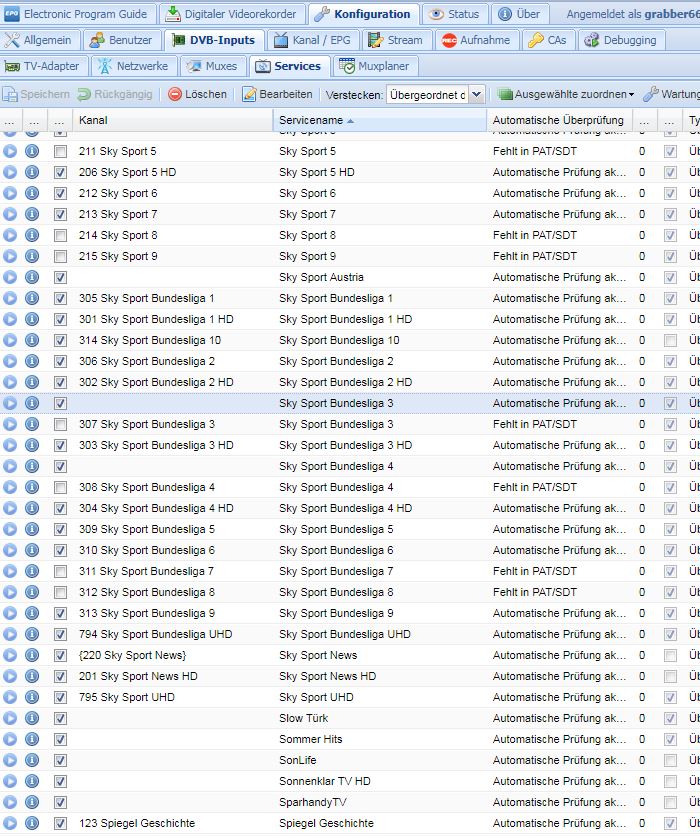
Task: Sort by Automatische Überprüfung column
Action: click(x=559, y=120)
